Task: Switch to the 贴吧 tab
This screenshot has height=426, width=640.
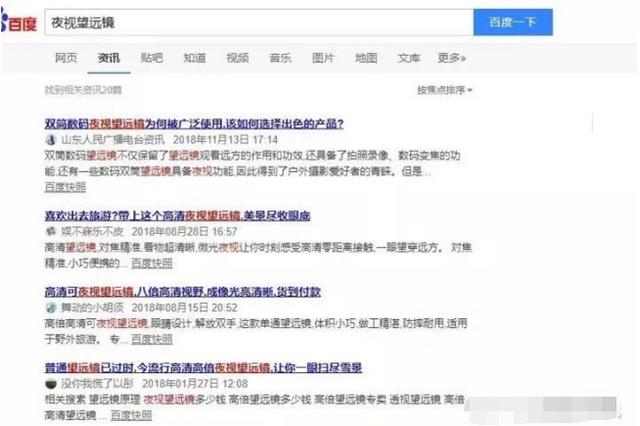Action: (x=152, y=58)
